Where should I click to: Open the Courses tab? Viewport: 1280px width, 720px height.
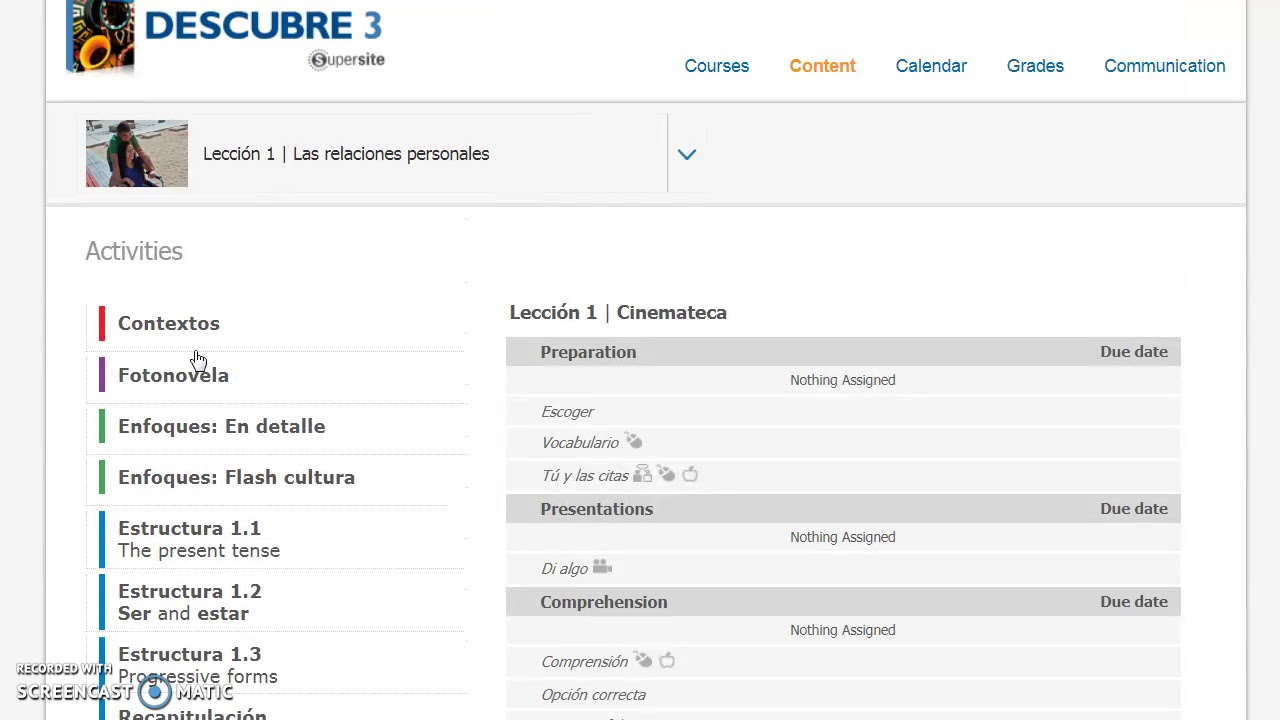coord(717,66)
